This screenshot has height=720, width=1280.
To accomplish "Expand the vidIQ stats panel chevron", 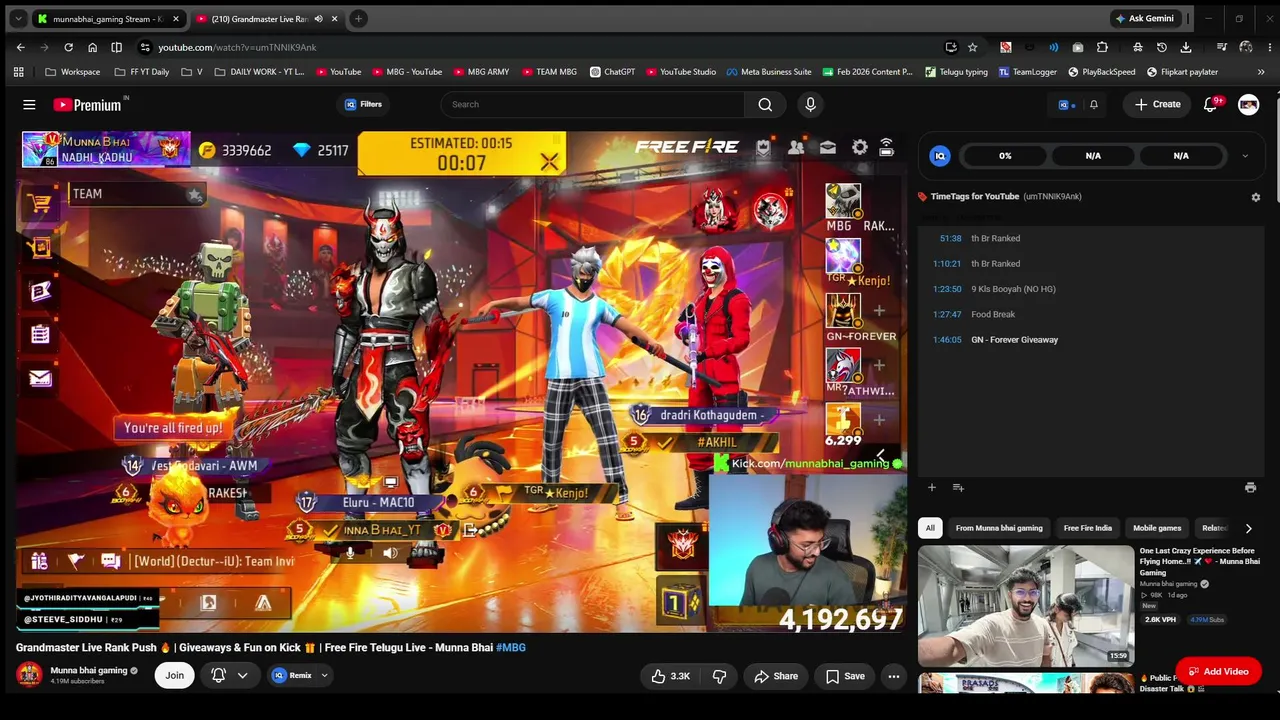I will pos(1245,156).
